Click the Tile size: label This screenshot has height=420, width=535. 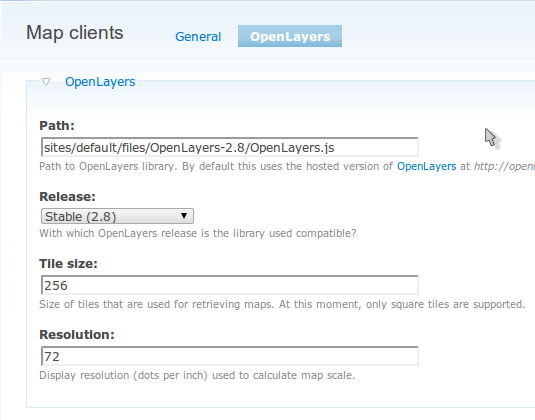(x=69, y=263)
